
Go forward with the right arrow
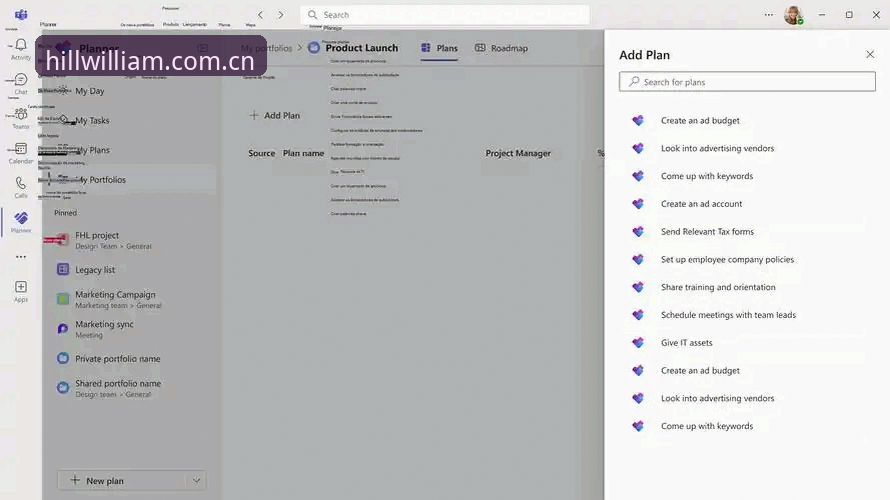[281, 15]
